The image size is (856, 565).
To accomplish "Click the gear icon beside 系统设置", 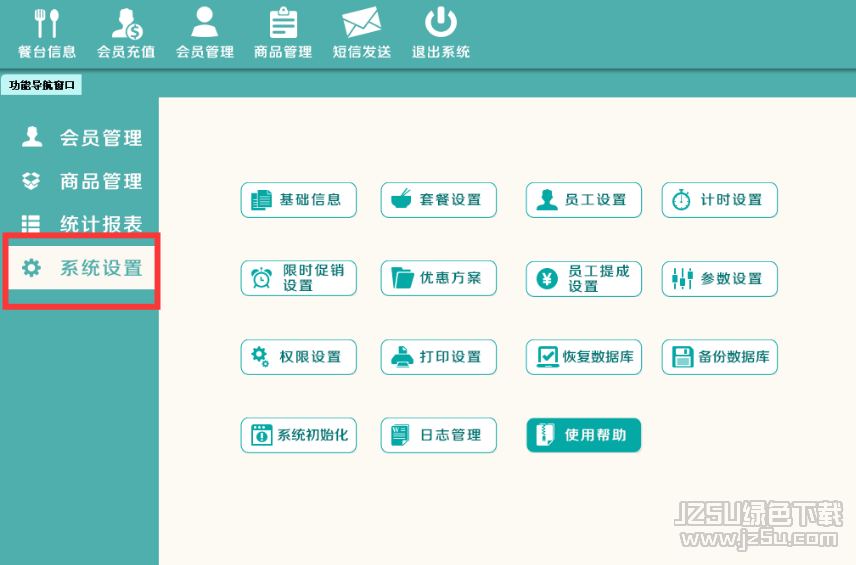I will click(31, 267).
